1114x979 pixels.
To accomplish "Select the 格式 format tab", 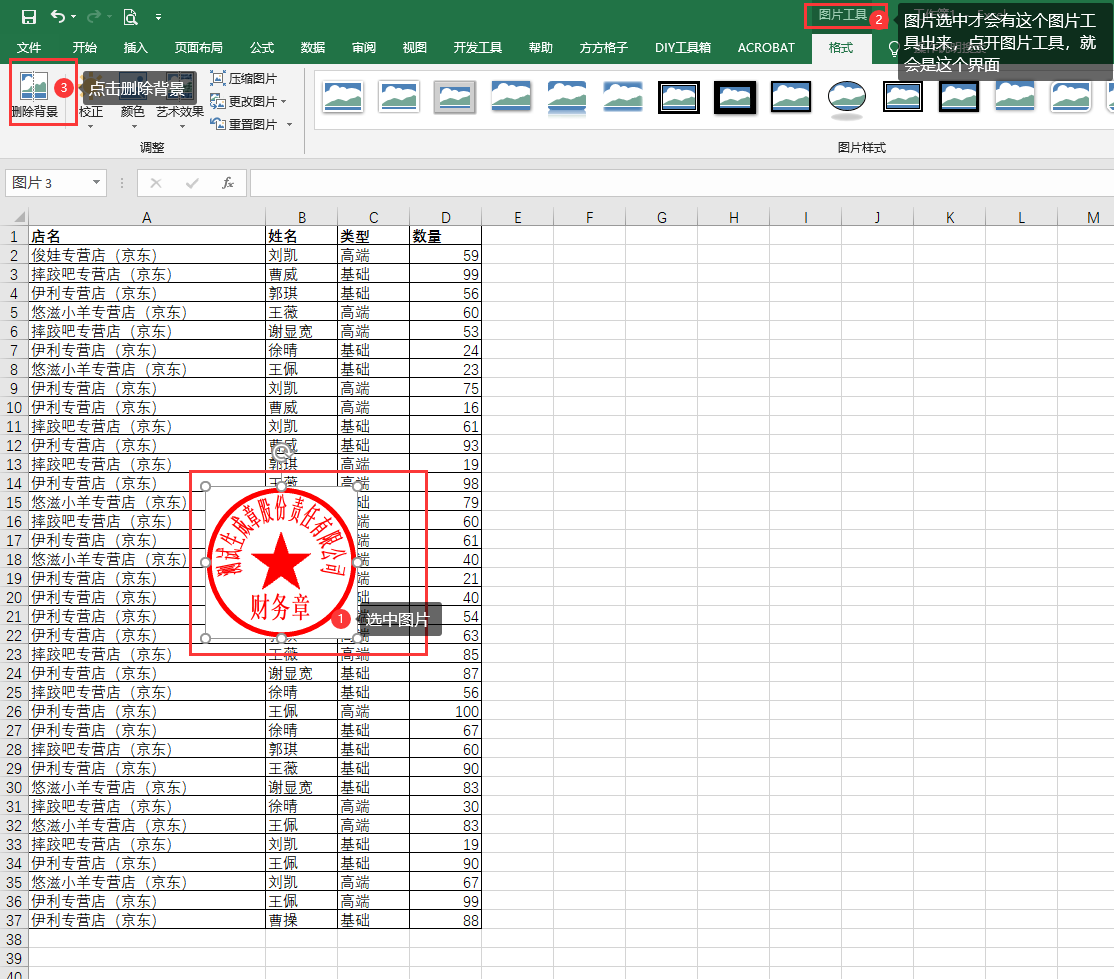I will tap(840, 48).
